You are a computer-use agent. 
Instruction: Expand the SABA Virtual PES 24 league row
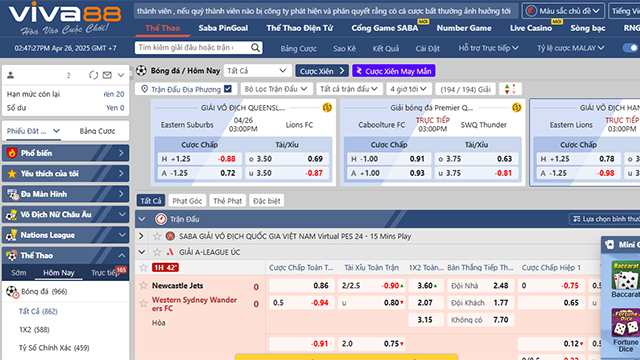pos(141,236)
